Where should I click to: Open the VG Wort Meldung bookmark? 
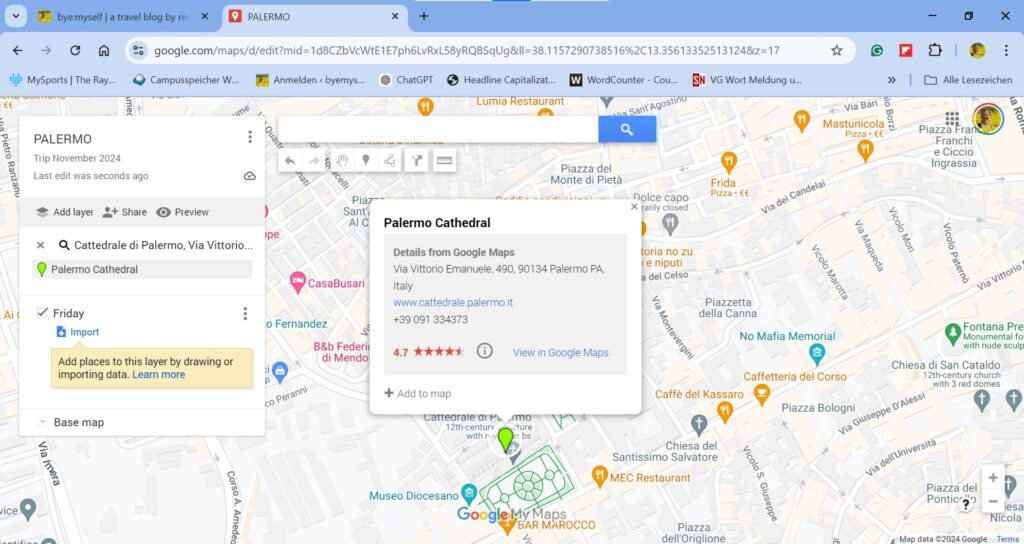point(747,80)
